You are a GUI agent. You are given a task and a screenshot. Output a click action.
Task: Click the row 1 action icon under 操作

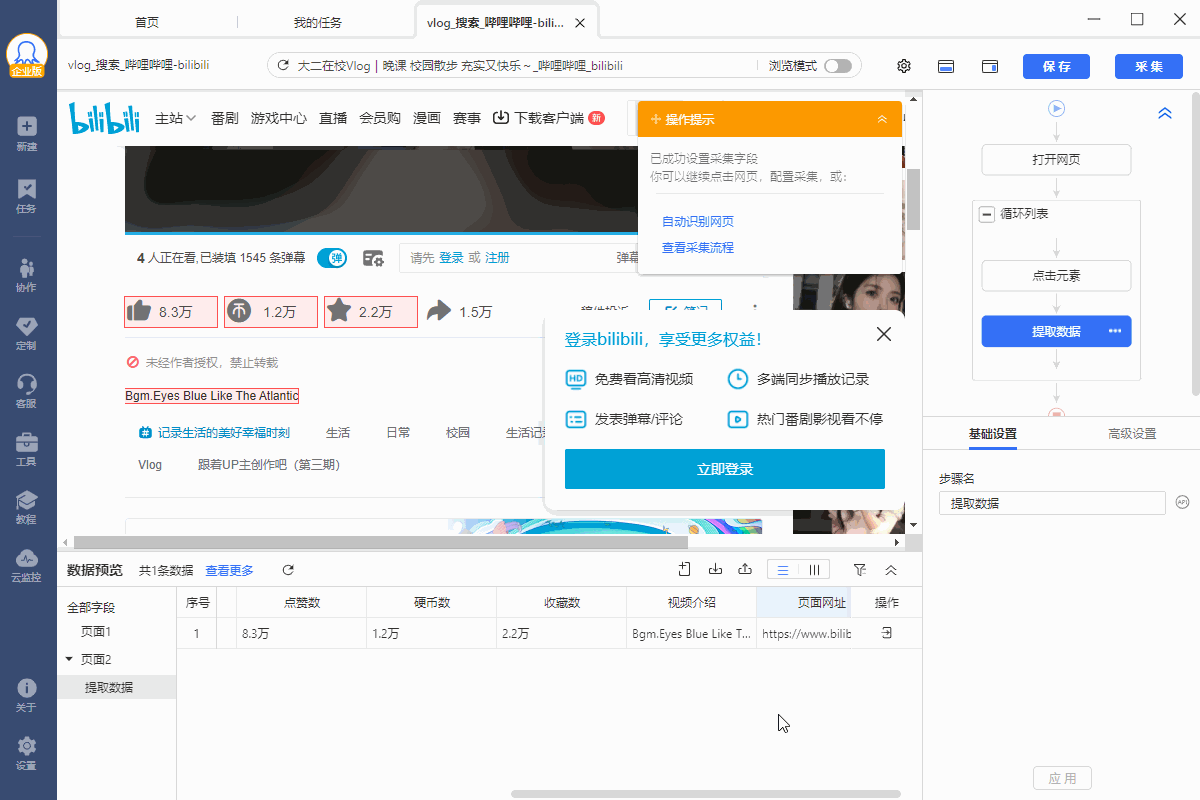click(x=886, y=633)
